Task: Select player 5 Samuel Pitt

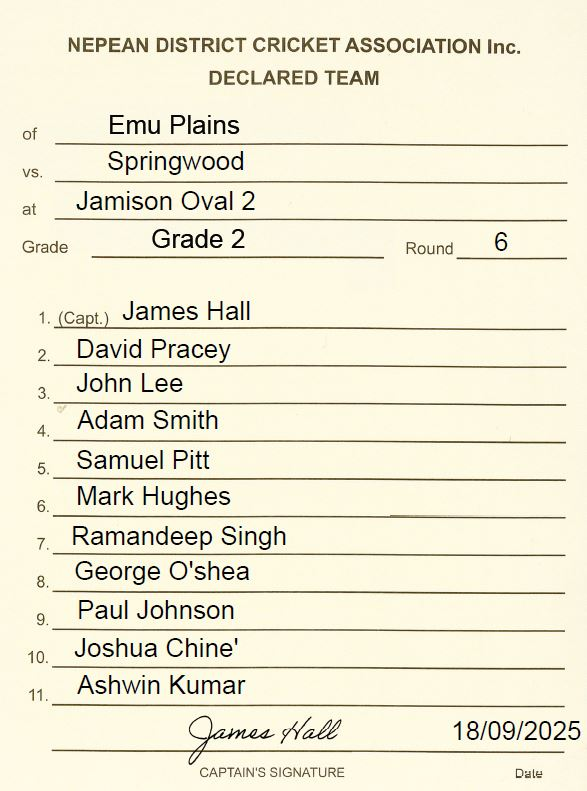Action: 143,460
